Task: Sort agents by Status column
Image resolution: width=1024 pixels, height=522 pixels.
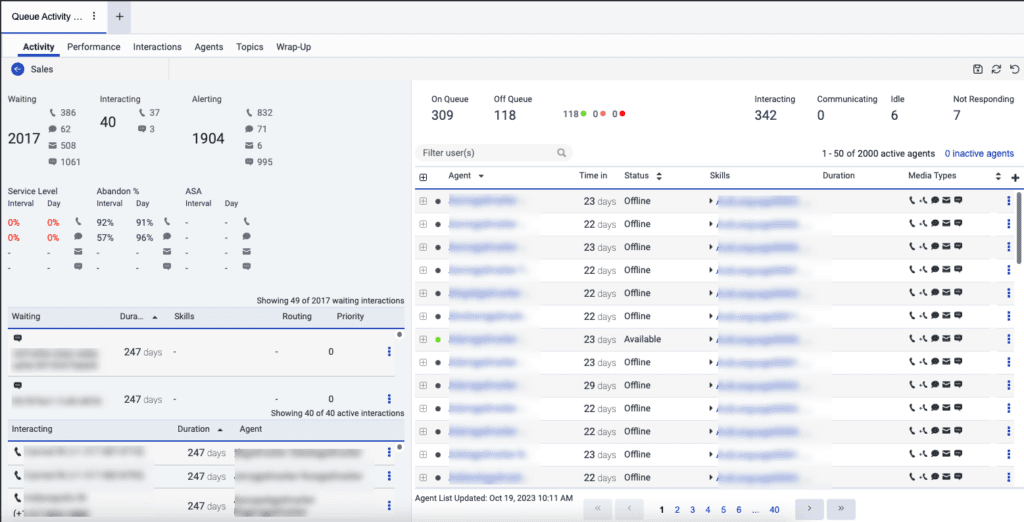Action: [x=659, y=176]
